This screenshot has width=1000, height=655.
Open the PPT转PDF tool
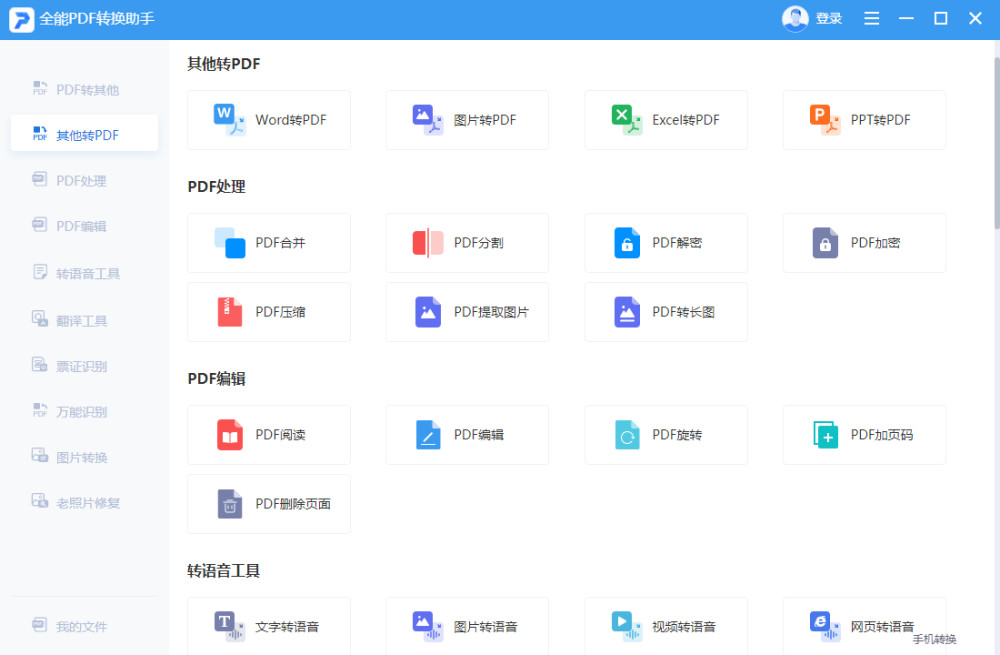point(864,120)
